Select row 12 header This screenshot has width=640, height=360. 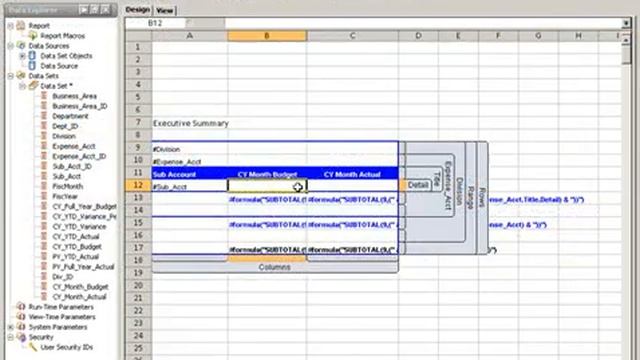click(138, 185)
